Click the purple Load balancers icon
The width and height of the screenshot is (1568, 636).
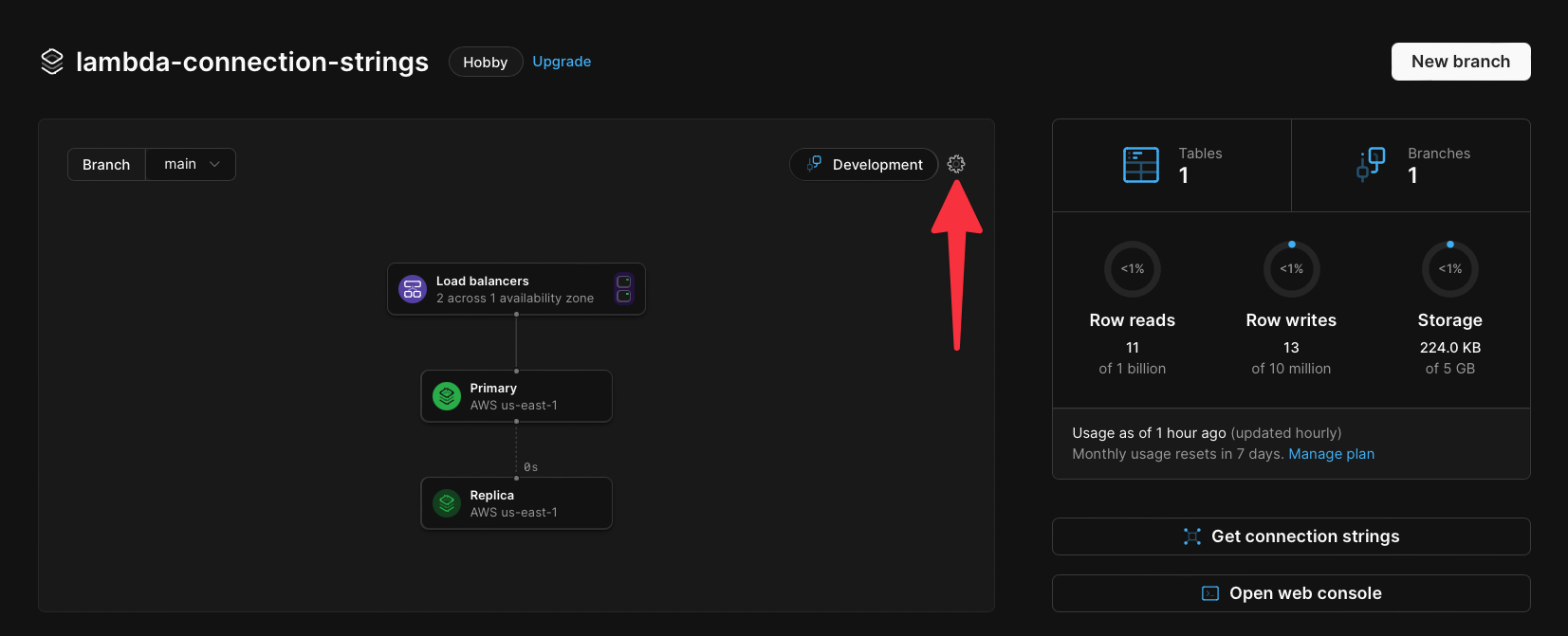[x=412, y=289]
